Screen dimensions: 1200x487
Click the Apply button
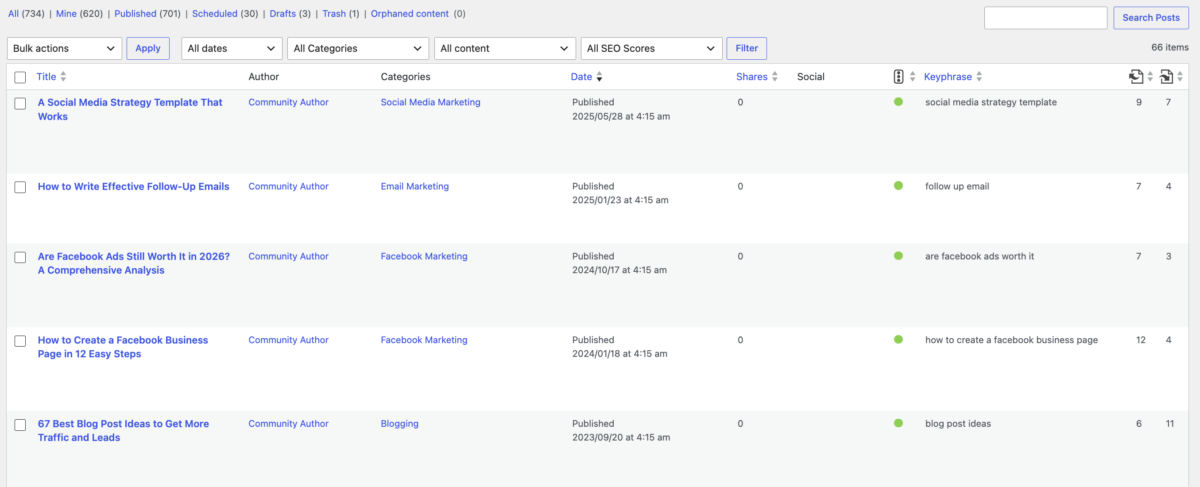pyautogui.click(x=148, y=48)
